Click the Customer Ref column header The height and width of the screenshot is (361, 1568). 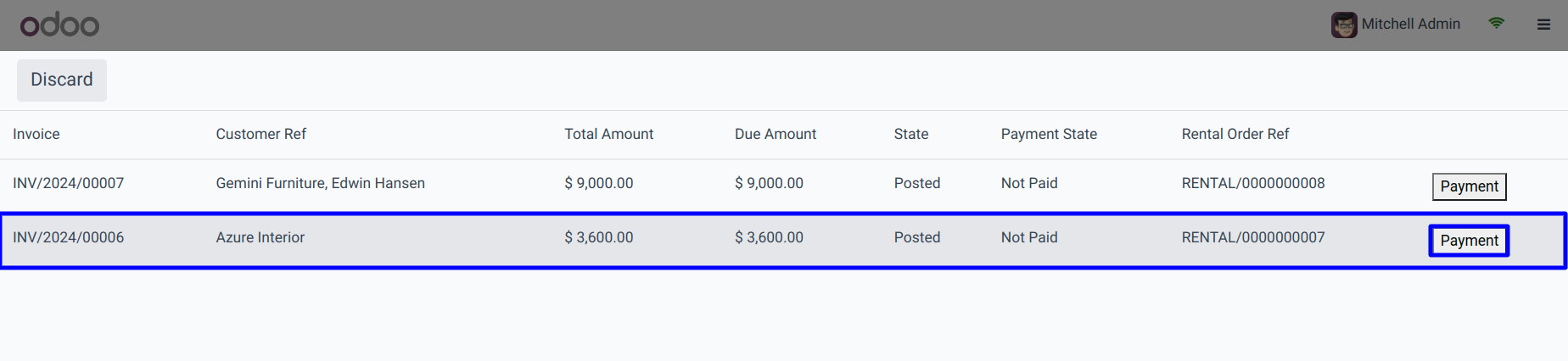point(261,134)
